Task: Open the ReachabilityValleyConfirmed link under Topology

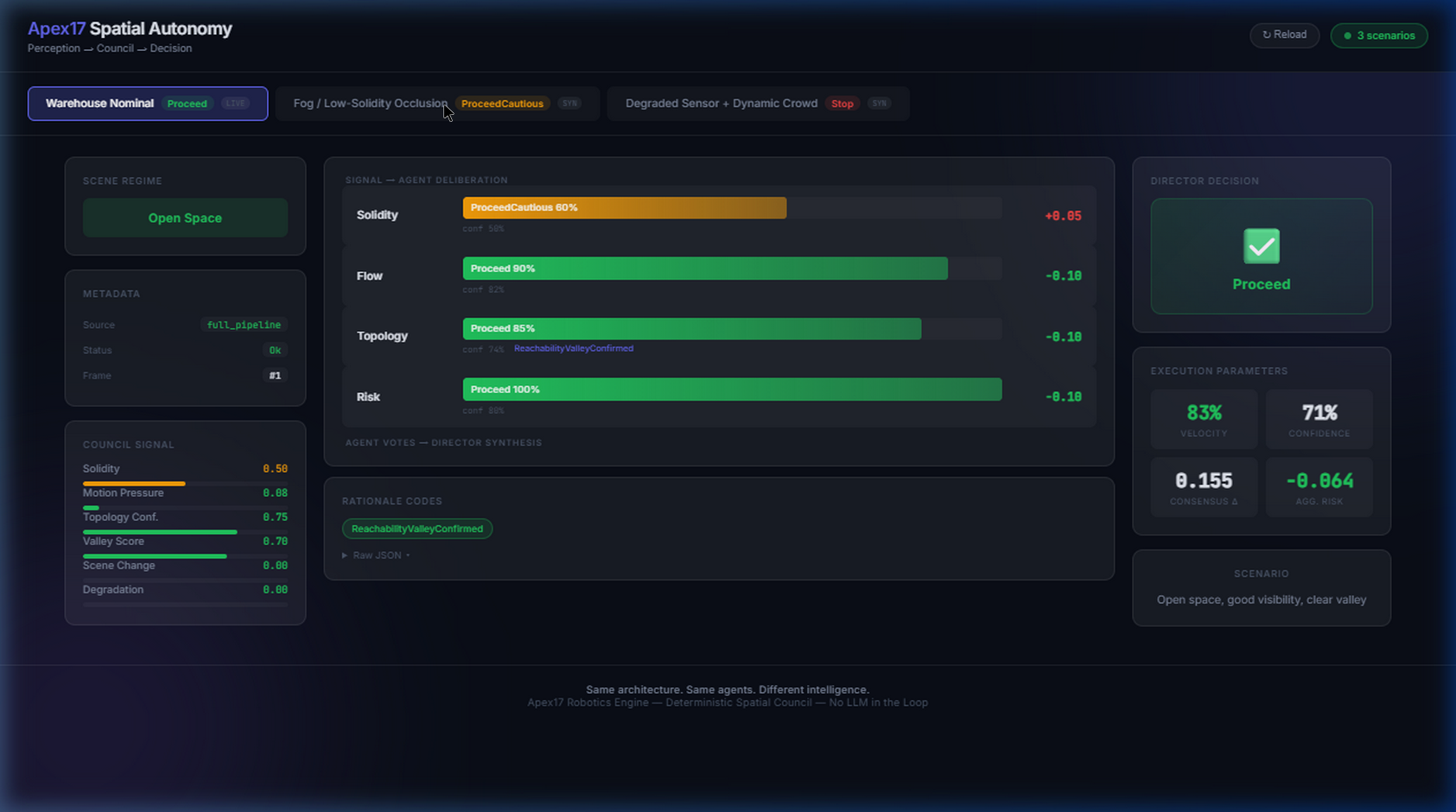Action: click(x=573, y=348)
